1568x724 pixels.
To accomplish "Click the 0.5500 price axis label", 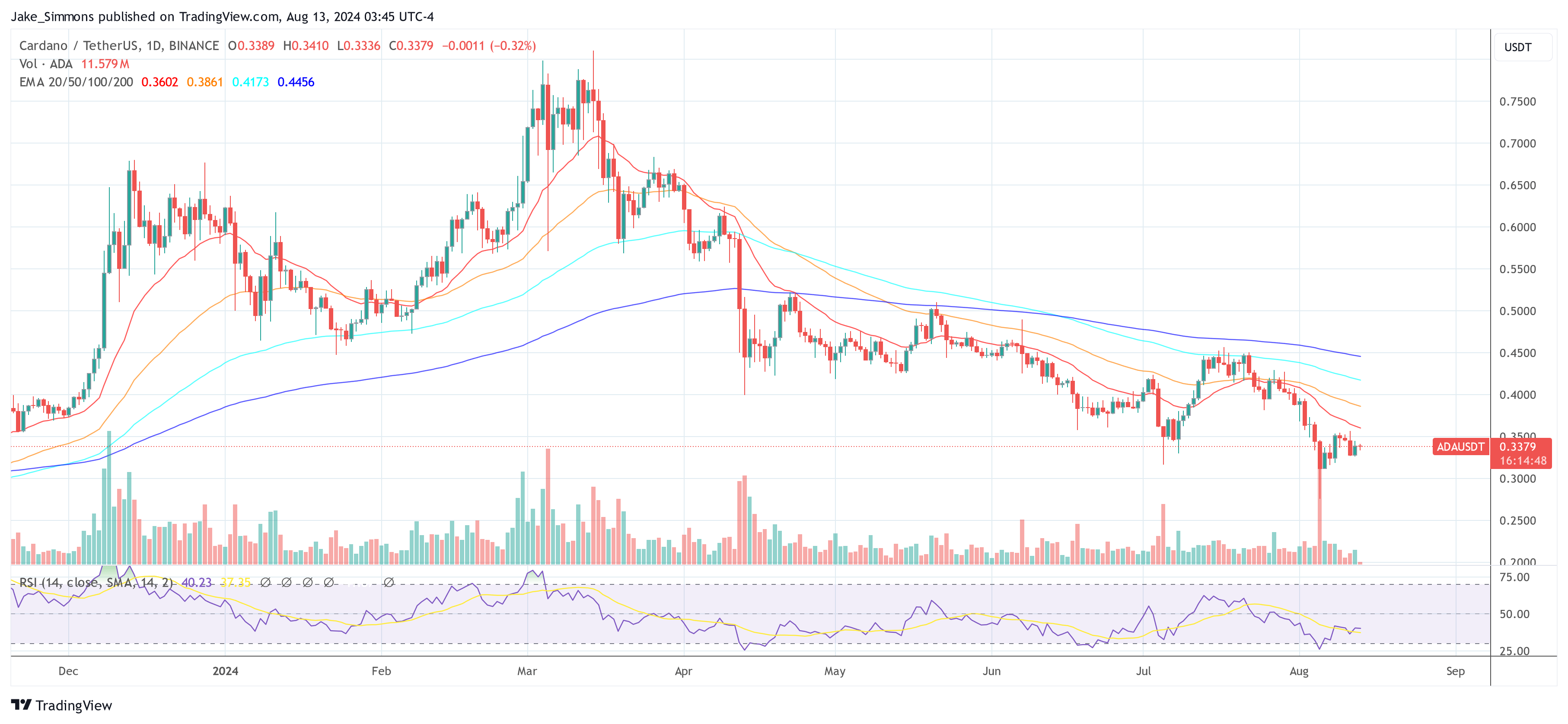I will tap(1517, 269).
